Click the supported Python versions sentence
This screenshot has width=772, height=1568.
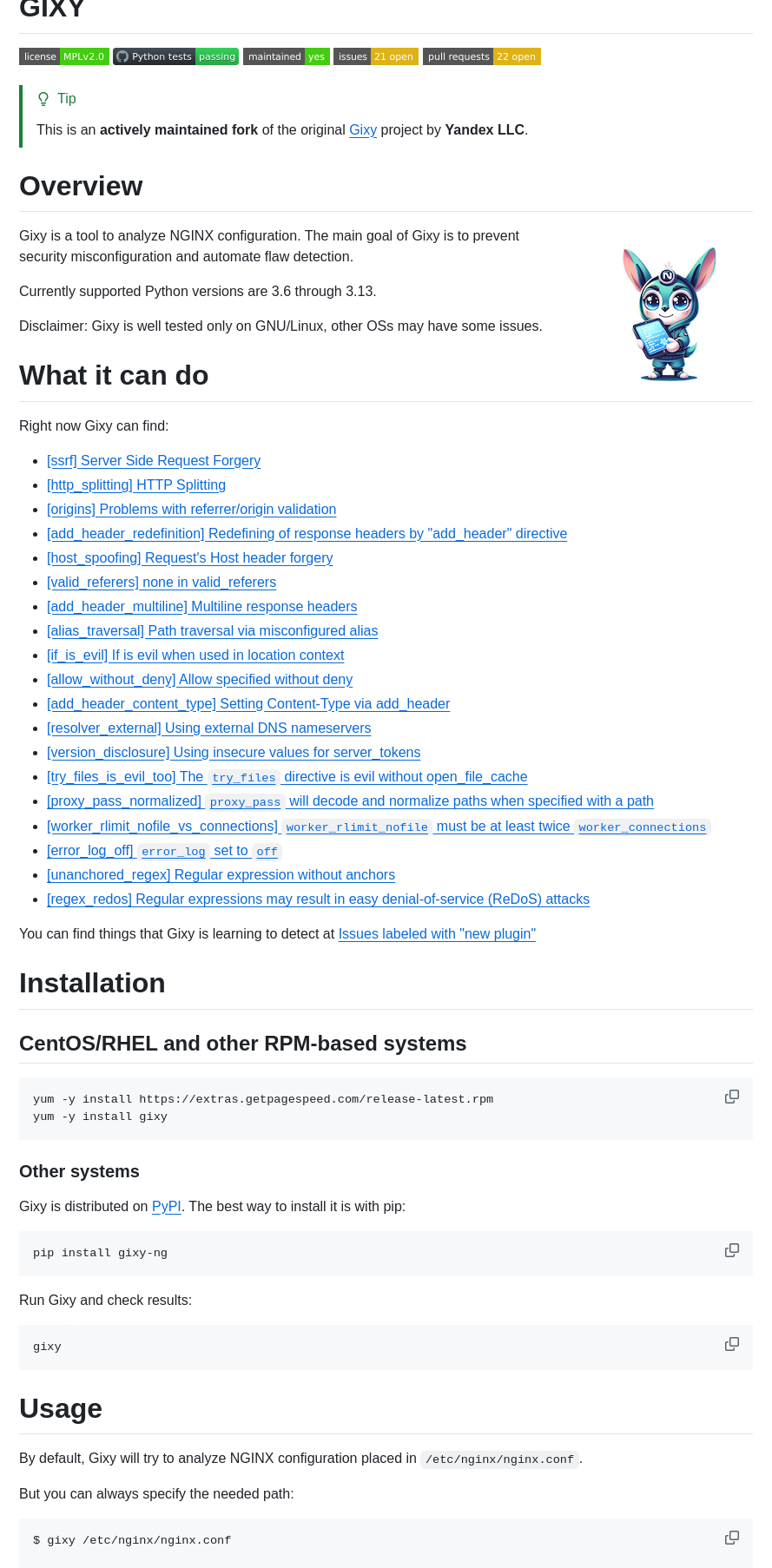pos(198,291)
